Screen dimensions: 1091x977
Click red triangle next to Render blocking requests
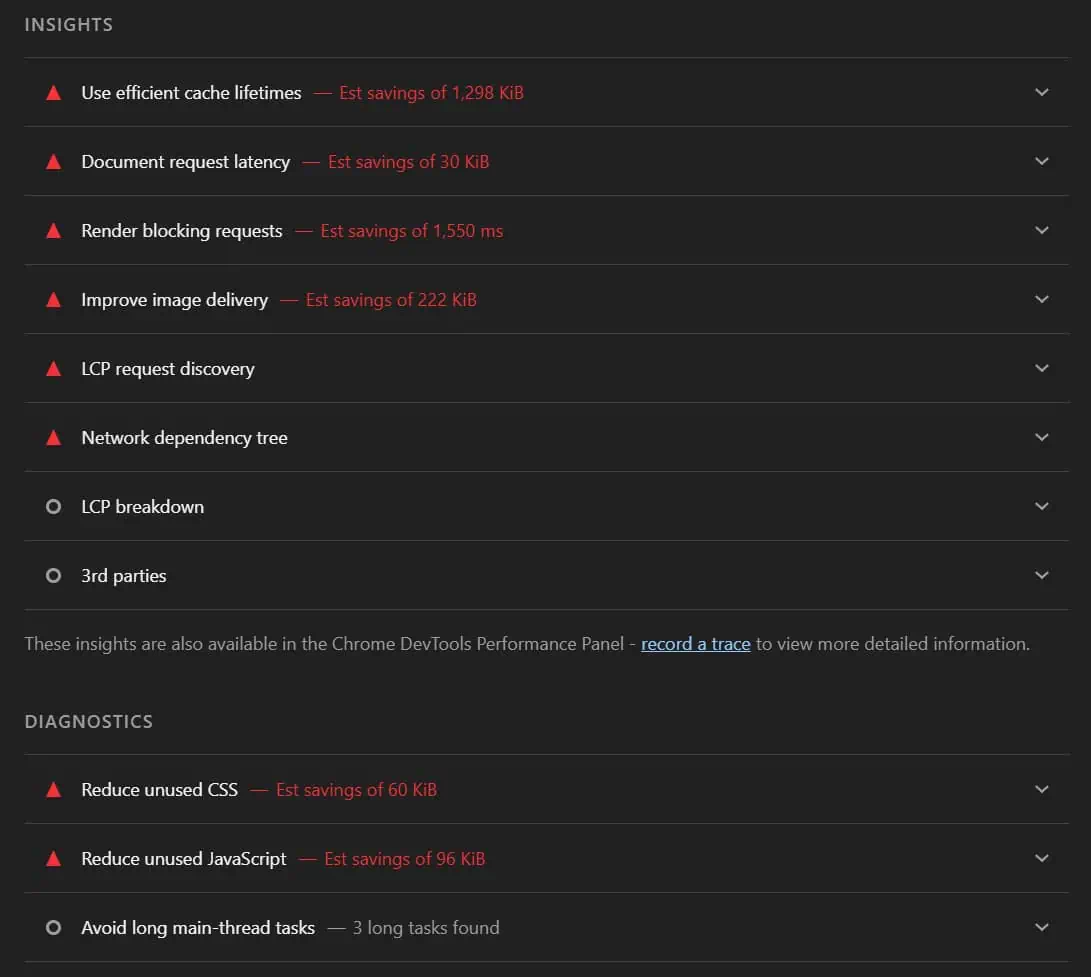coord(54,231)
